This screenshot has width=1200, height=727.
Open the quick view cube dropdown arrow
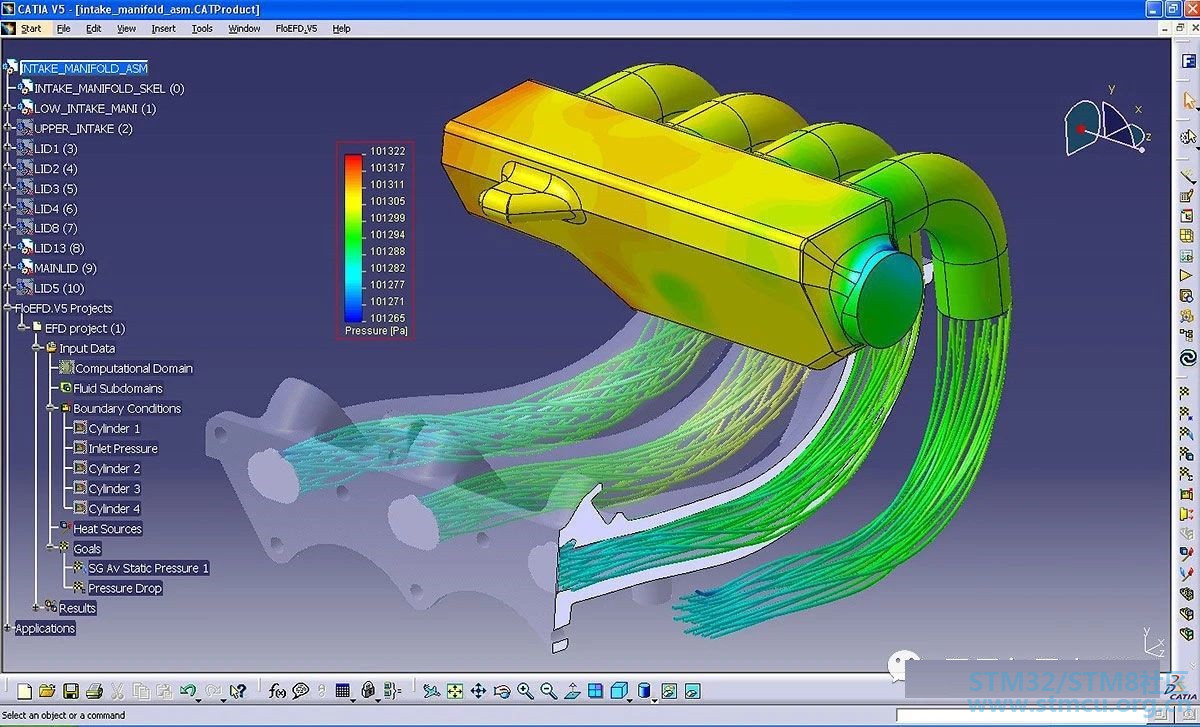click(x=629, y=699)
